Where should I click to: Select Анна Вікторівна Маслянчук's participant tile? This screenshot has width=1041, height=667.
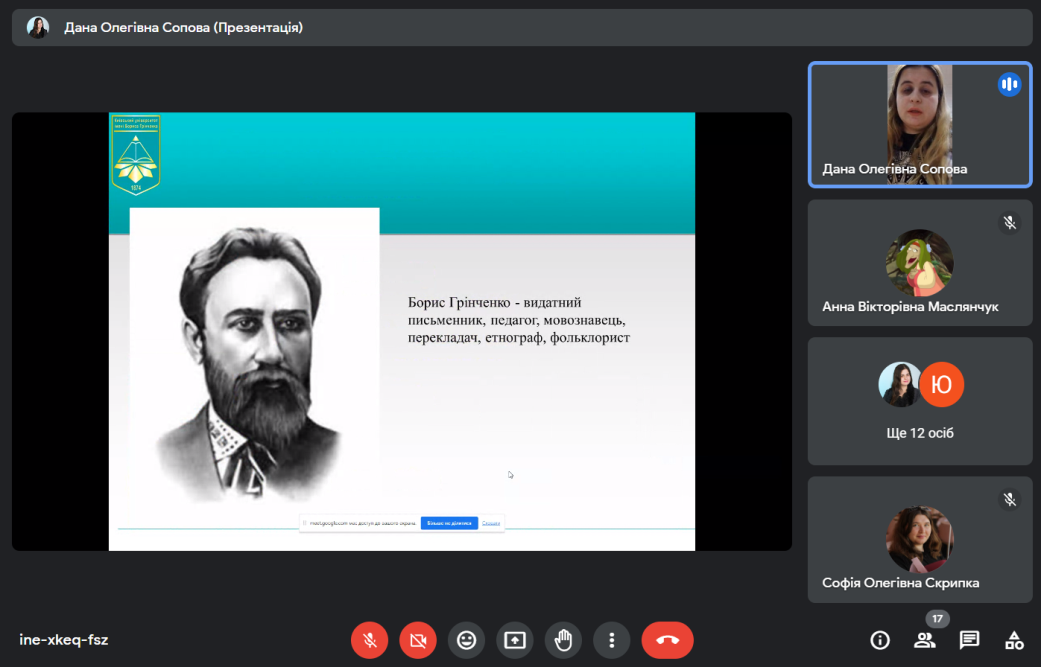click(x=919, y=262)
